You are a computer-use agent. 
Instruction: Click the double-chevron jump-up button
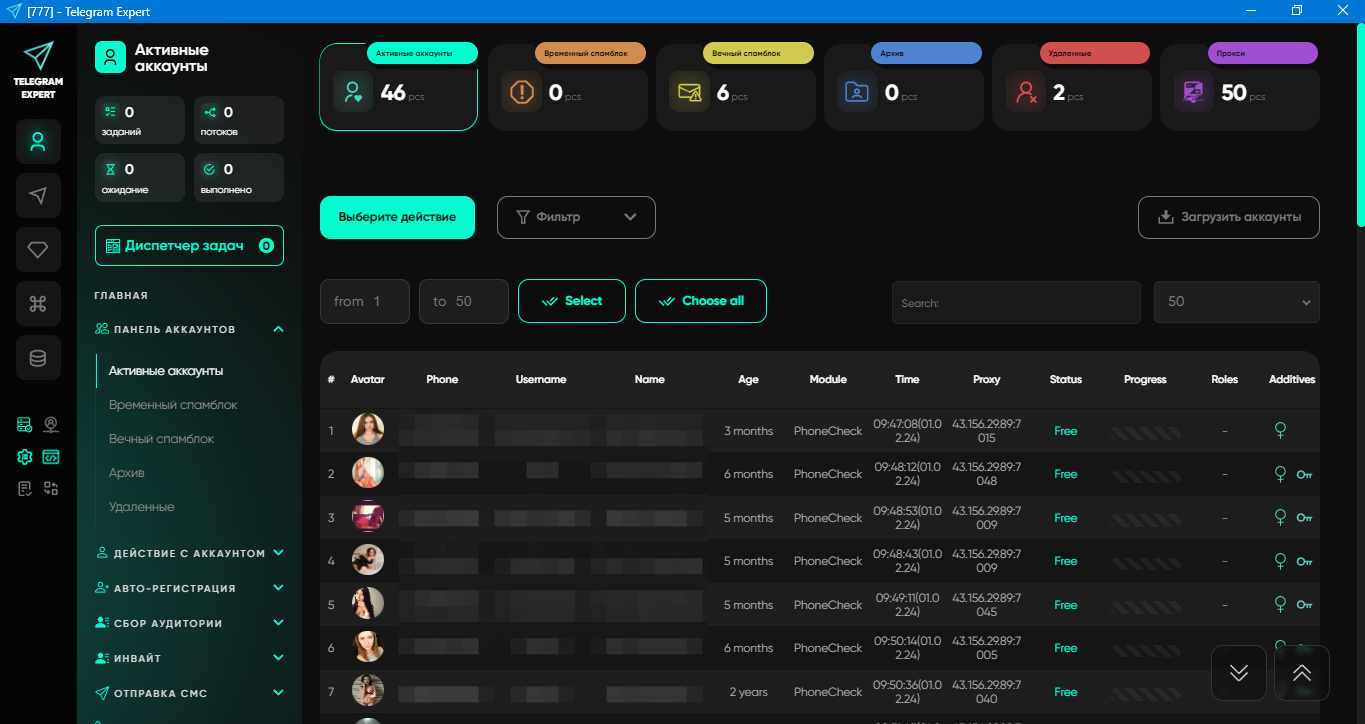1302,673
